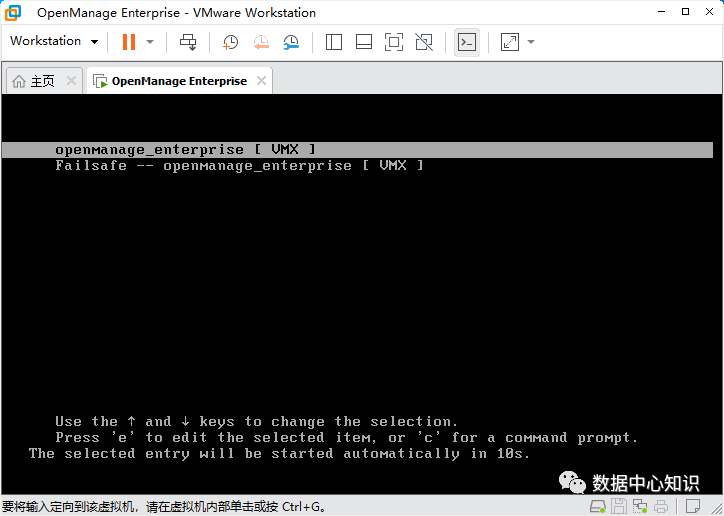Close the 主页 home tab
Viewport: 724px width, 516px height.
pyautogui.click(x=71, y=81)
